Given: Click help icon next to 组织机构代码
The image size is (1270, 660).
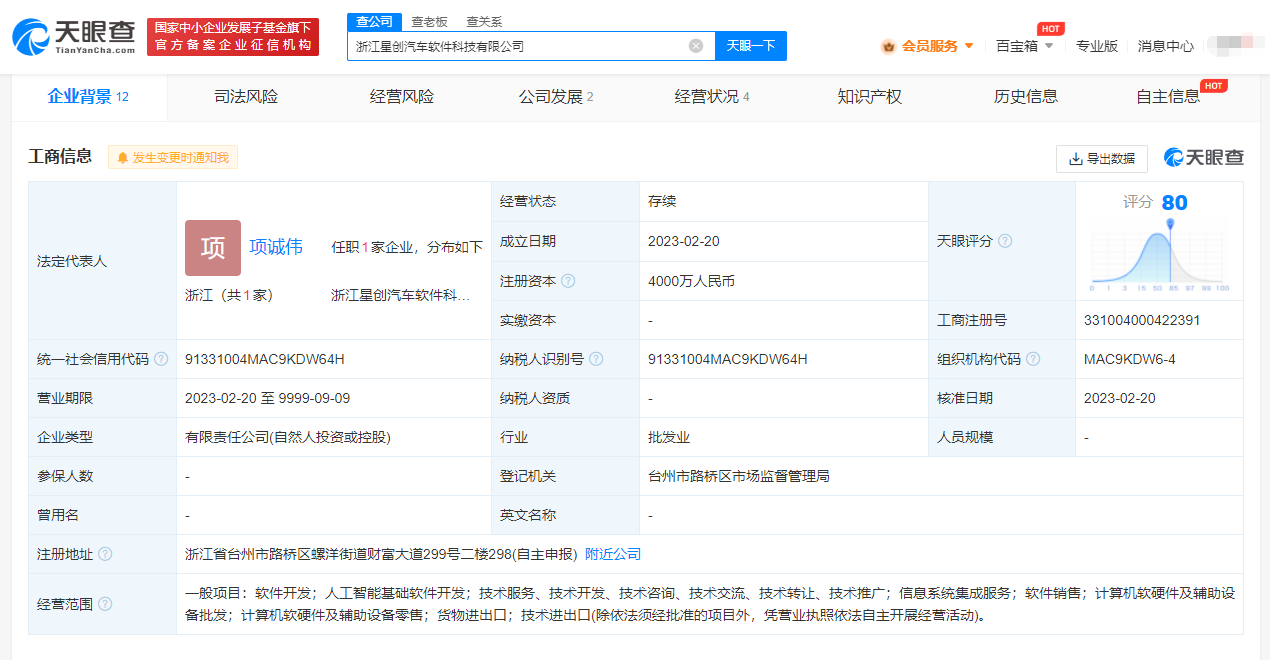Looking at the screenshot, I should [x=1033, y=360].
